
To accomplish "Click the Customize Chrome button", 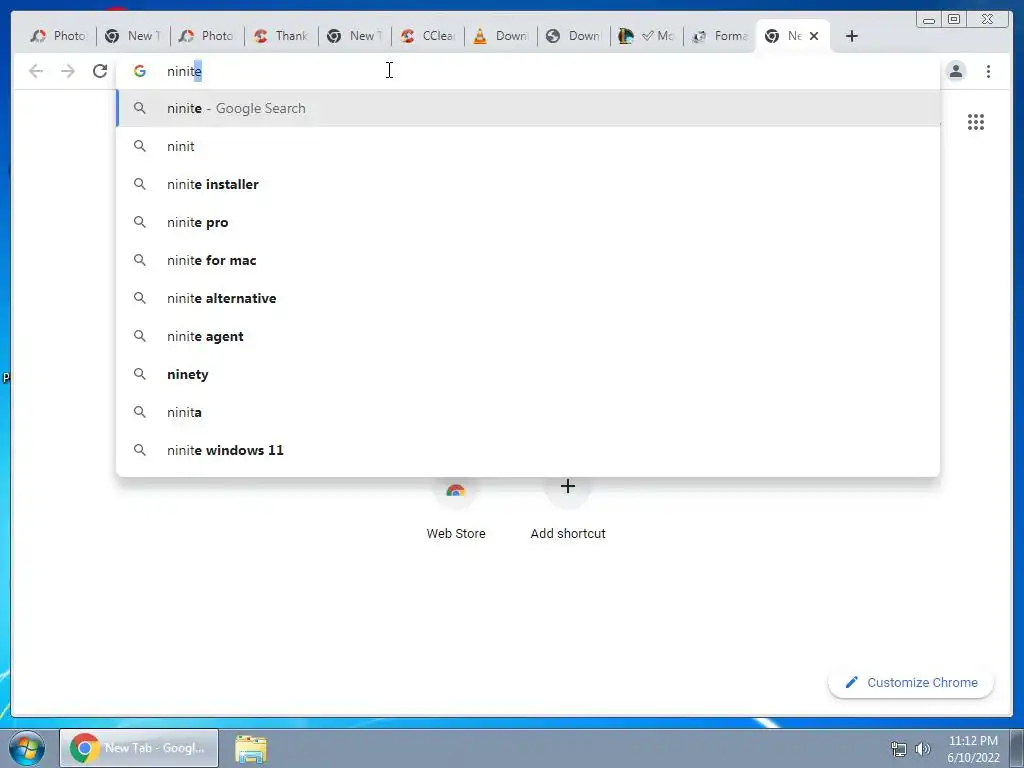I will click(x=911, y=682).
